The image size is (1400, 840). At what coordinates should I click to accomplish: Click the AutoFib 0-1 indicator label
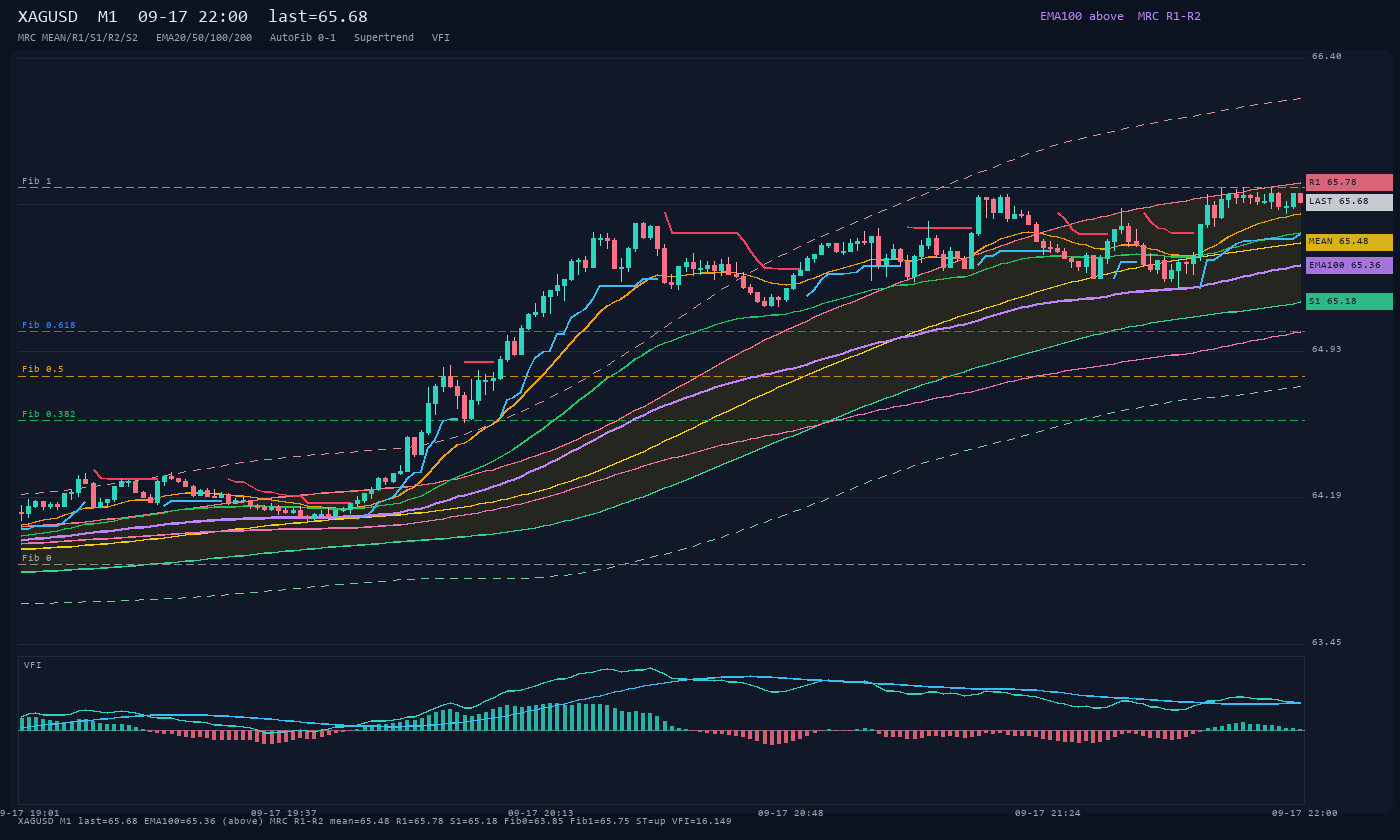point(303,38)
